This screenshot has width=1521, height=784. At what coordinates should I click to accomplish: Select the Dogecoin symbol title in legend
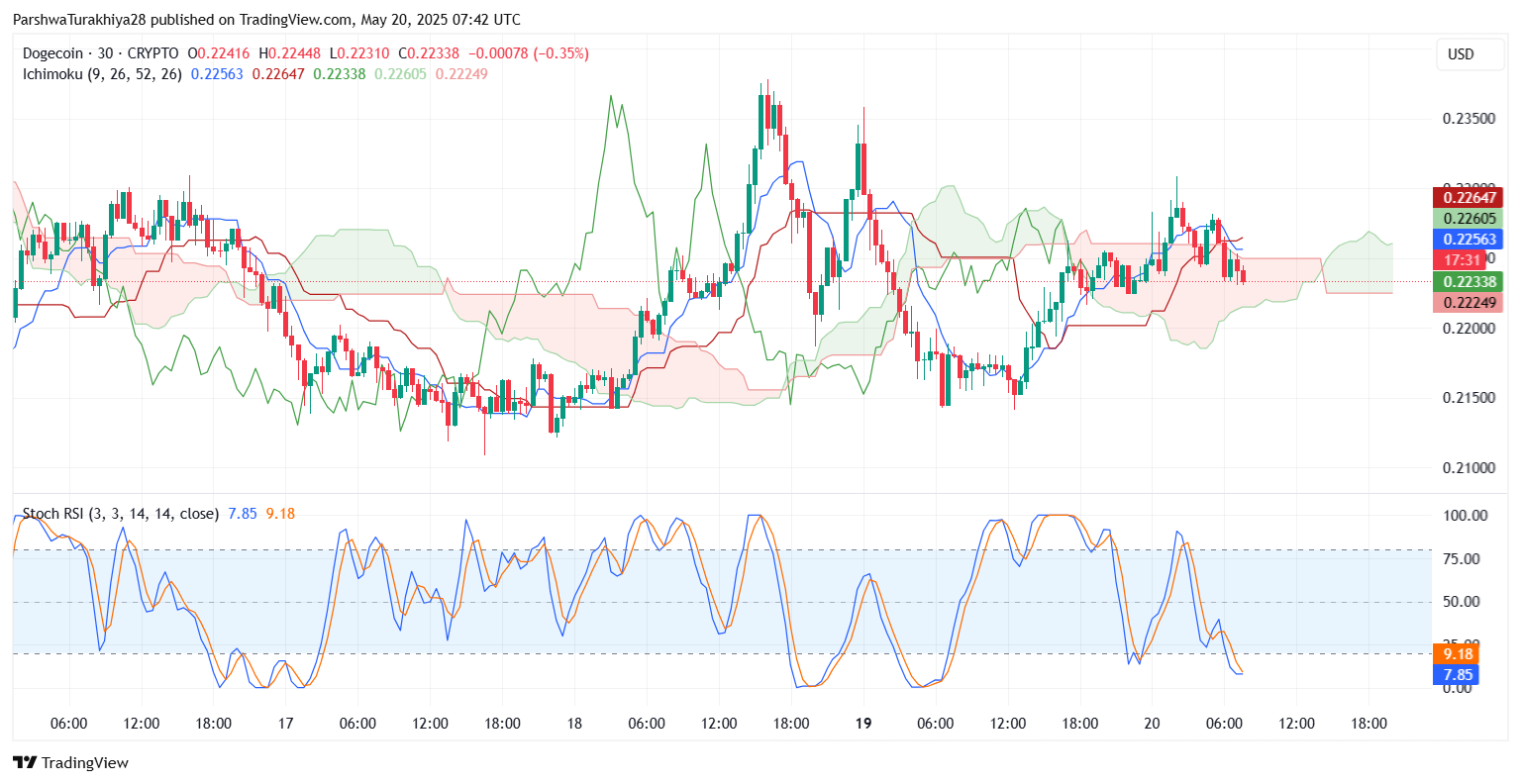click(x=100, y=53)
